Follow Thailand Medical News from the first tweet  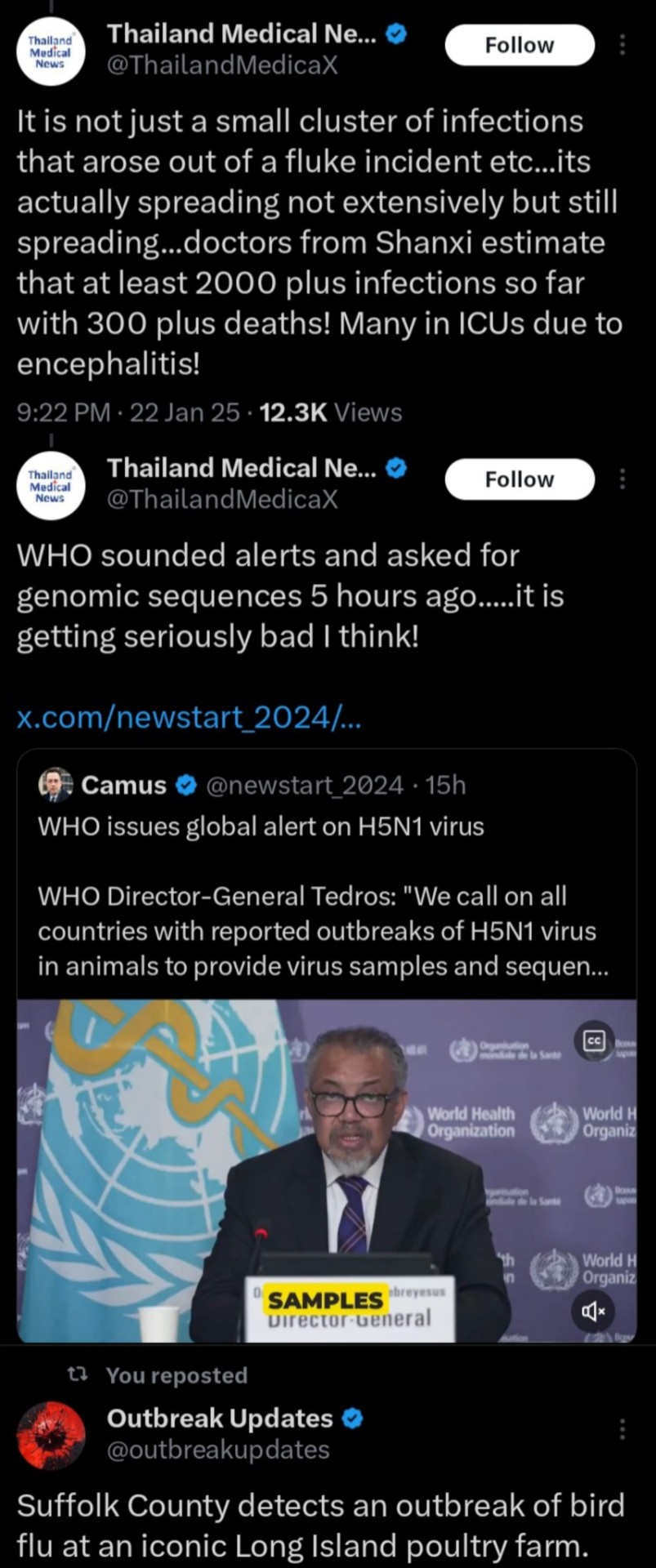519,45
